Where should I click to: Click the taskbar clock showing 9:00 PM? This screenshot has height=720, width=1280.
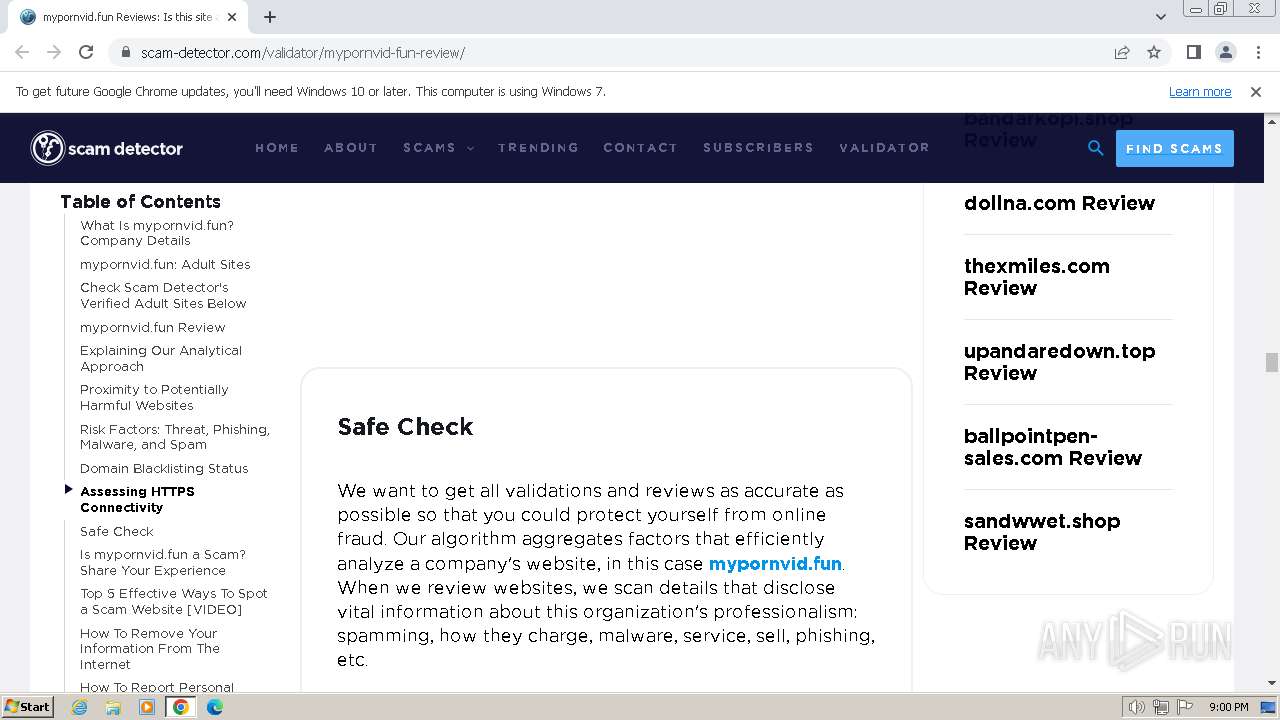tap(1228, 707)
